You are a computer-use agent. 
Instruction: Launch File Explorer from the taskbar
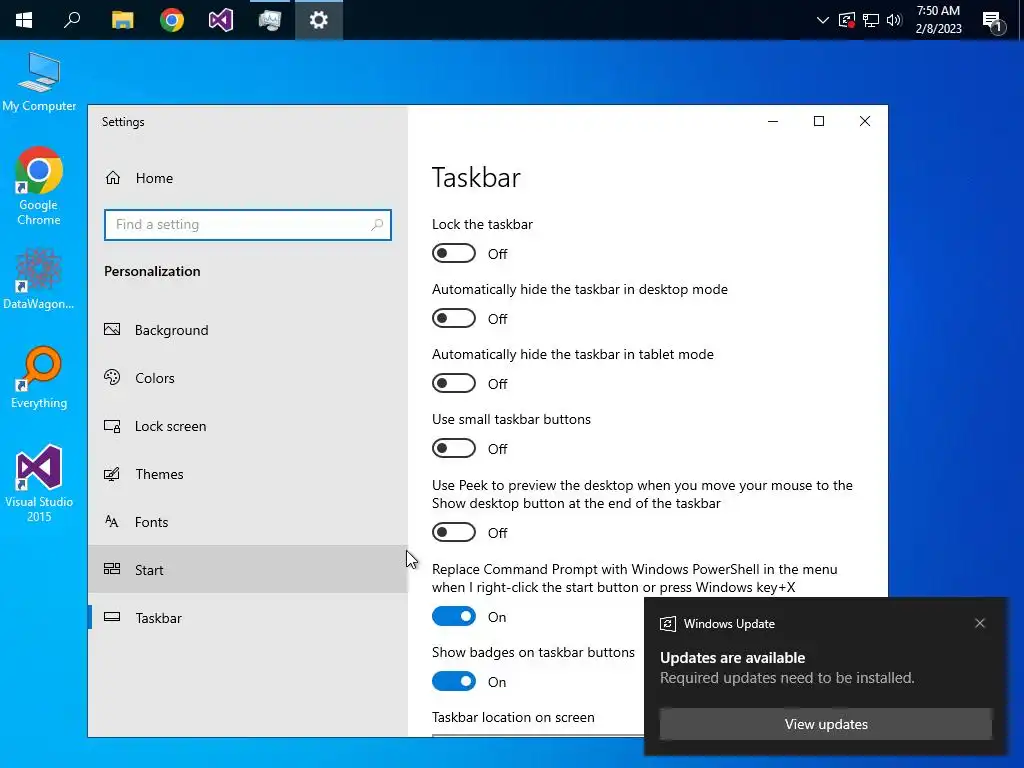point(122,20)
